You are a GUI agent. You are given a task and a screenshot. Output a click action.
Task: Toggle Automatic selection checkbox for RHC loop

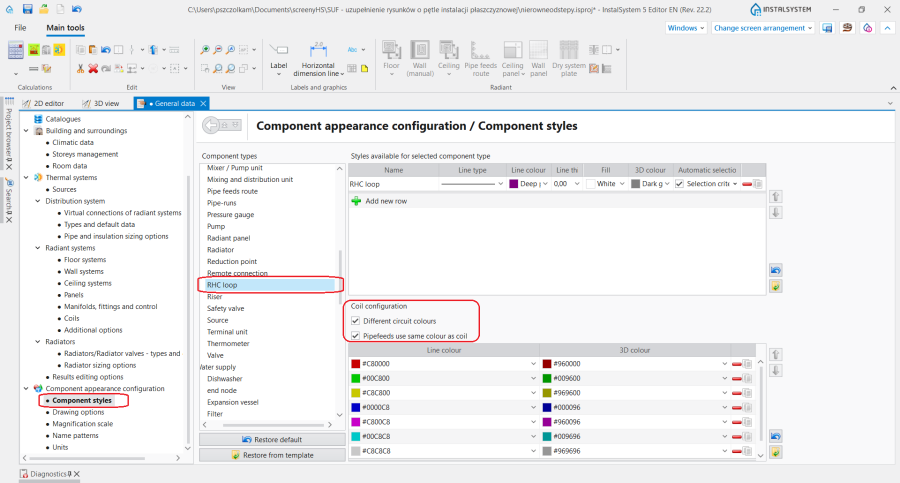(680, 184)
